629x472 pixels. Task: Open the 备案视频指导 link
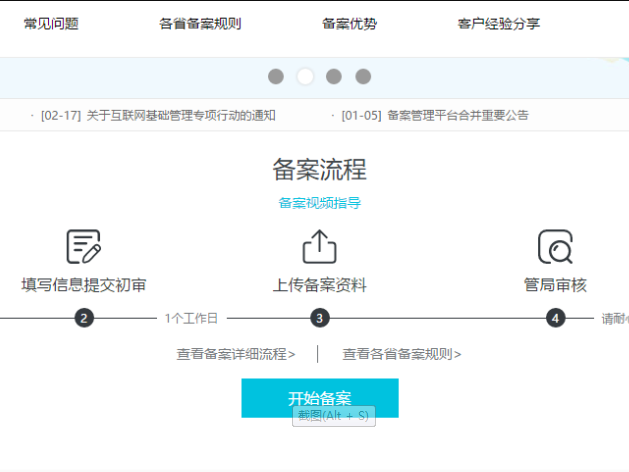click(320, 203)
